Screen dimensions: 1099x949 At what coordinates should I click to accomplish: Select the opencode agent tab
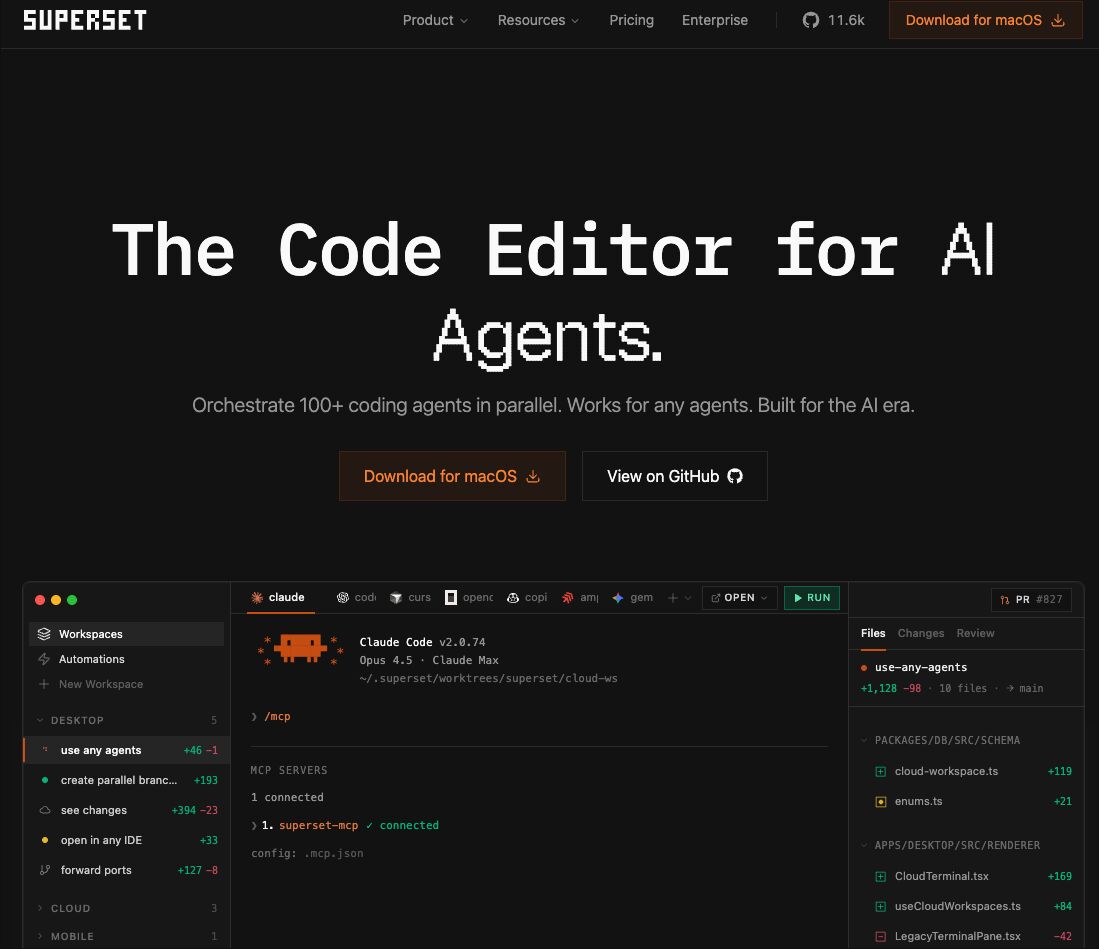tap(469, 597)
